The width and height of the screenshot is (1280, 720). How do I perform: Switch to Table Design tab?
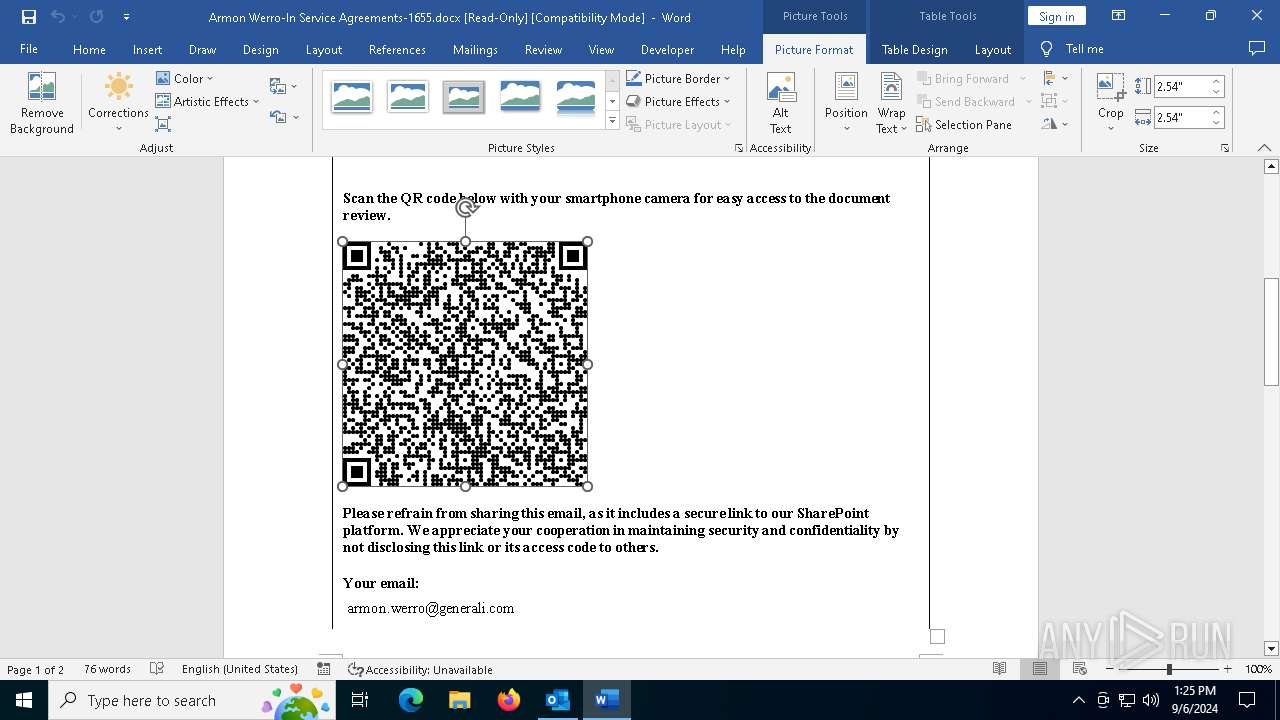(914, 49)
